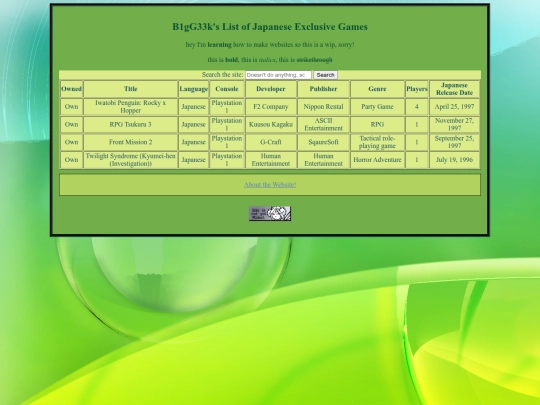Click the Horror Adventure genre cell
540x405 pixels.
point(377,160)
